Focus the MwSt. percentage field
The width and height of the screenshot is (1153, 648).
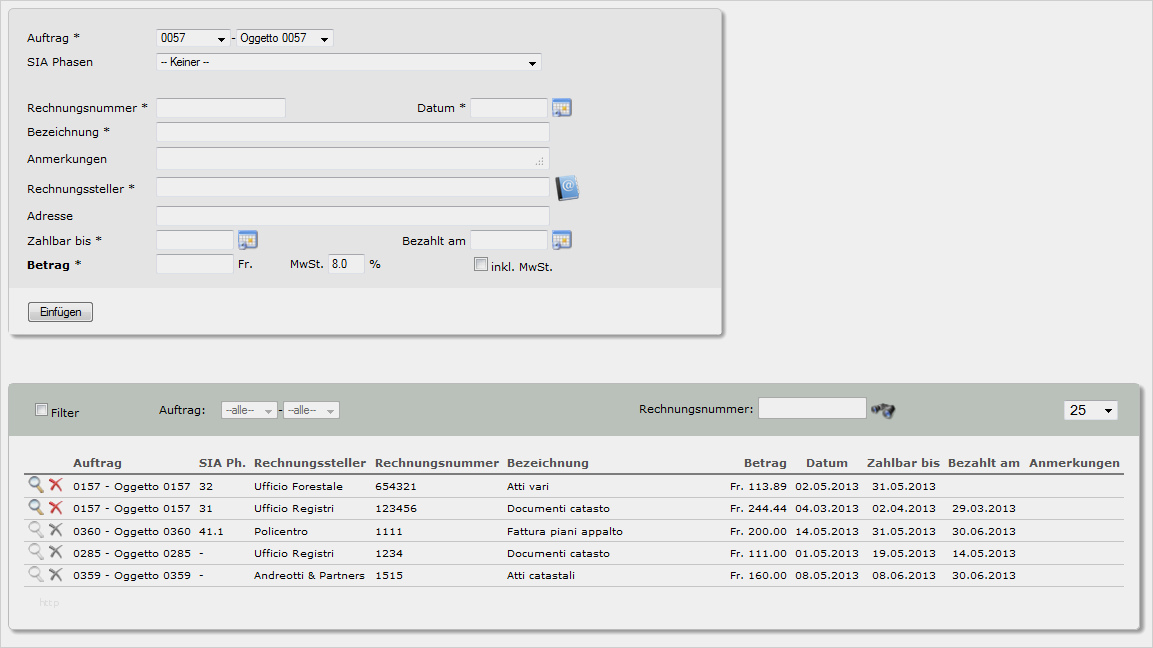346,264
